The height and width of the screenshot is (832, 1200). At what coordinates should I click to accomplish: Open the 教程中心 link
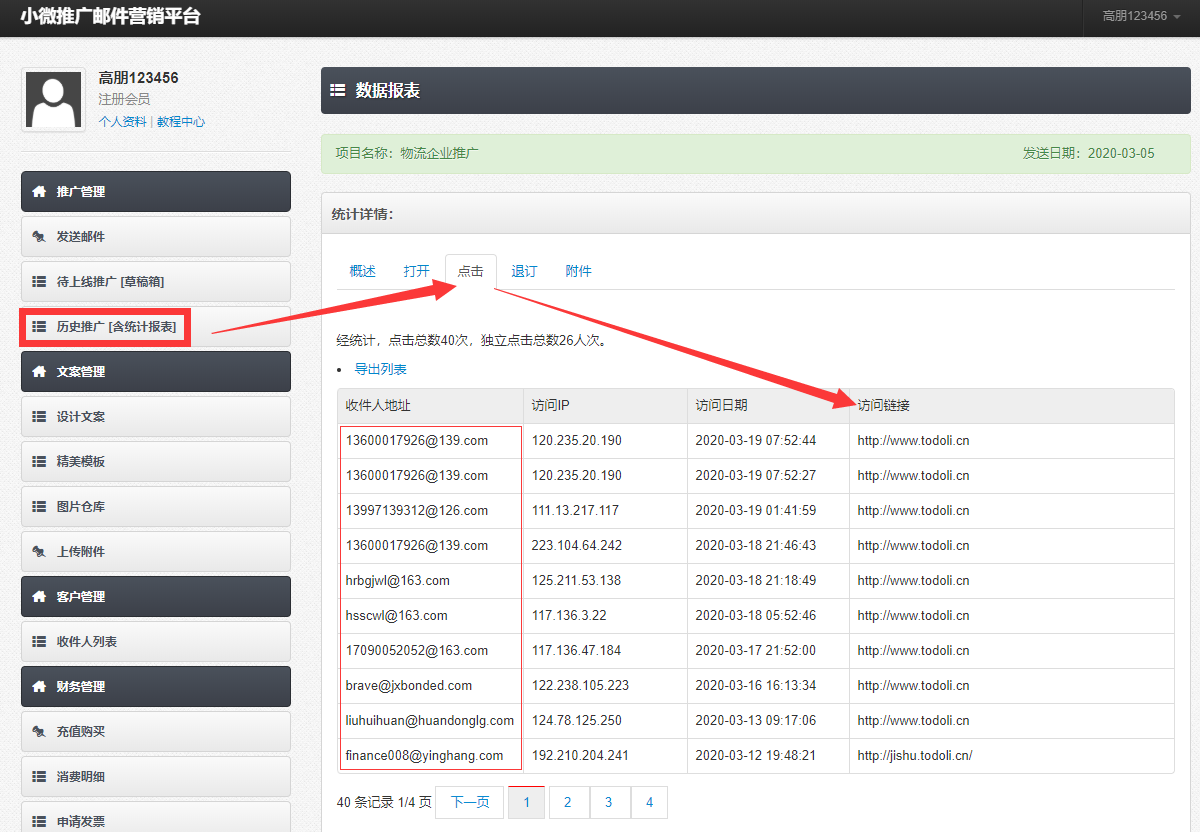point(181,122)
